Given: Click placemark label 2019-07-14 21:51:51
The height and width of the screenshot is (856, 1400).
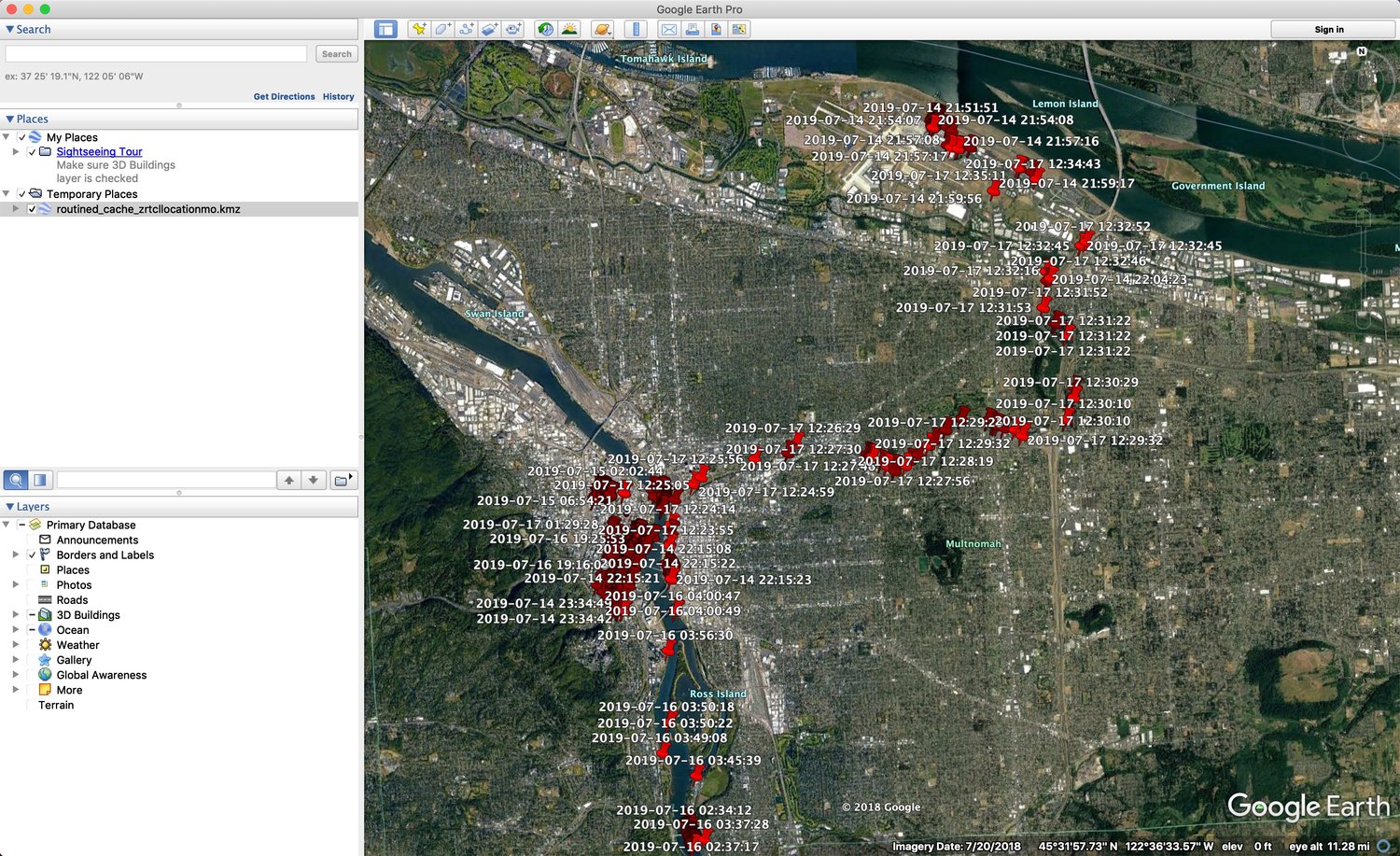Looking at the screenshot, I should pyautogui.click(x=931, y=108).
